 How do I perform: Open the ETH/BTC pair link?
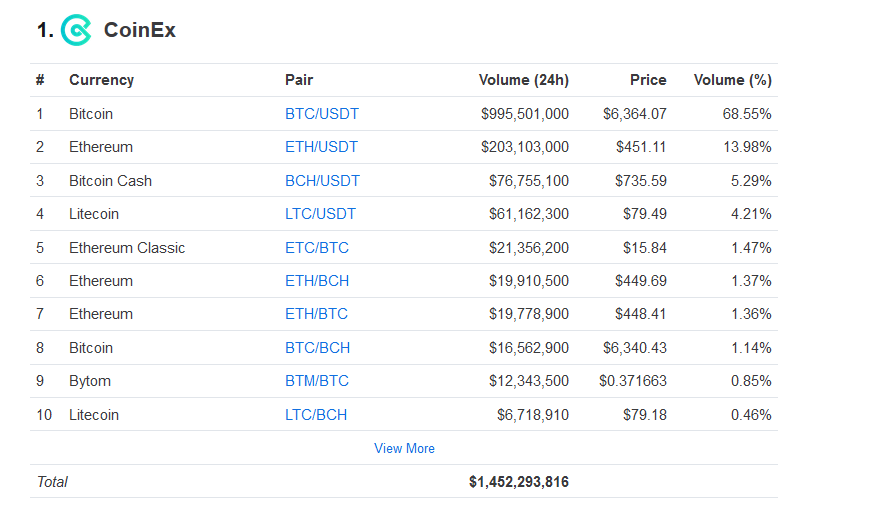click(316, 314)
